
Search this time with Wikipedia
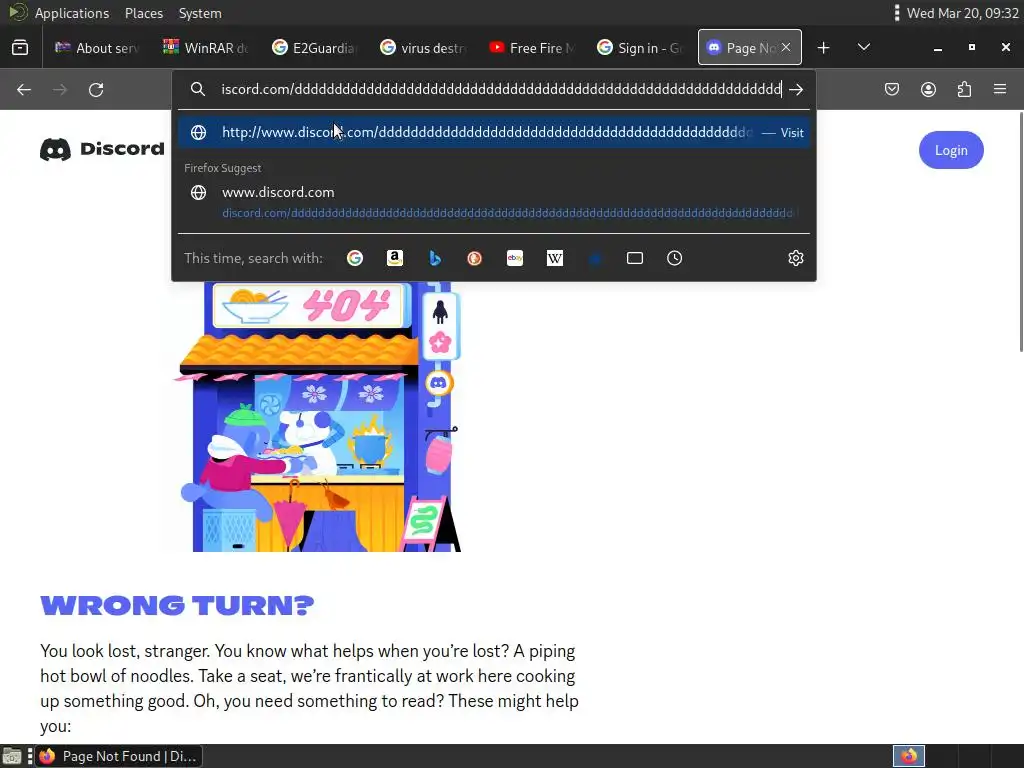[554, 258]
